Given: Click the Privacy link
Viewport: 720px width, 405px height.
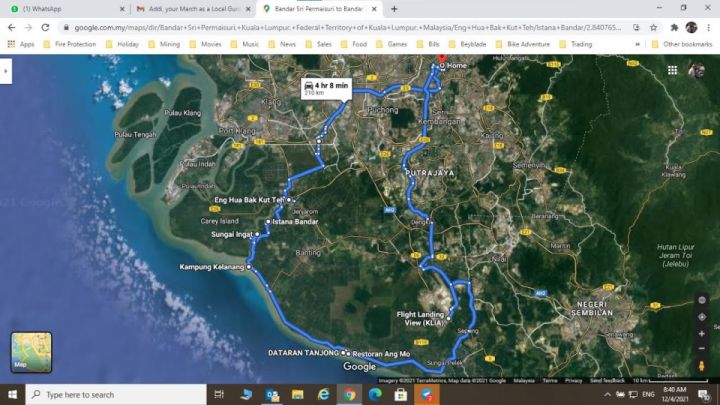Looking at the screenshot, I should pos(574,381).
